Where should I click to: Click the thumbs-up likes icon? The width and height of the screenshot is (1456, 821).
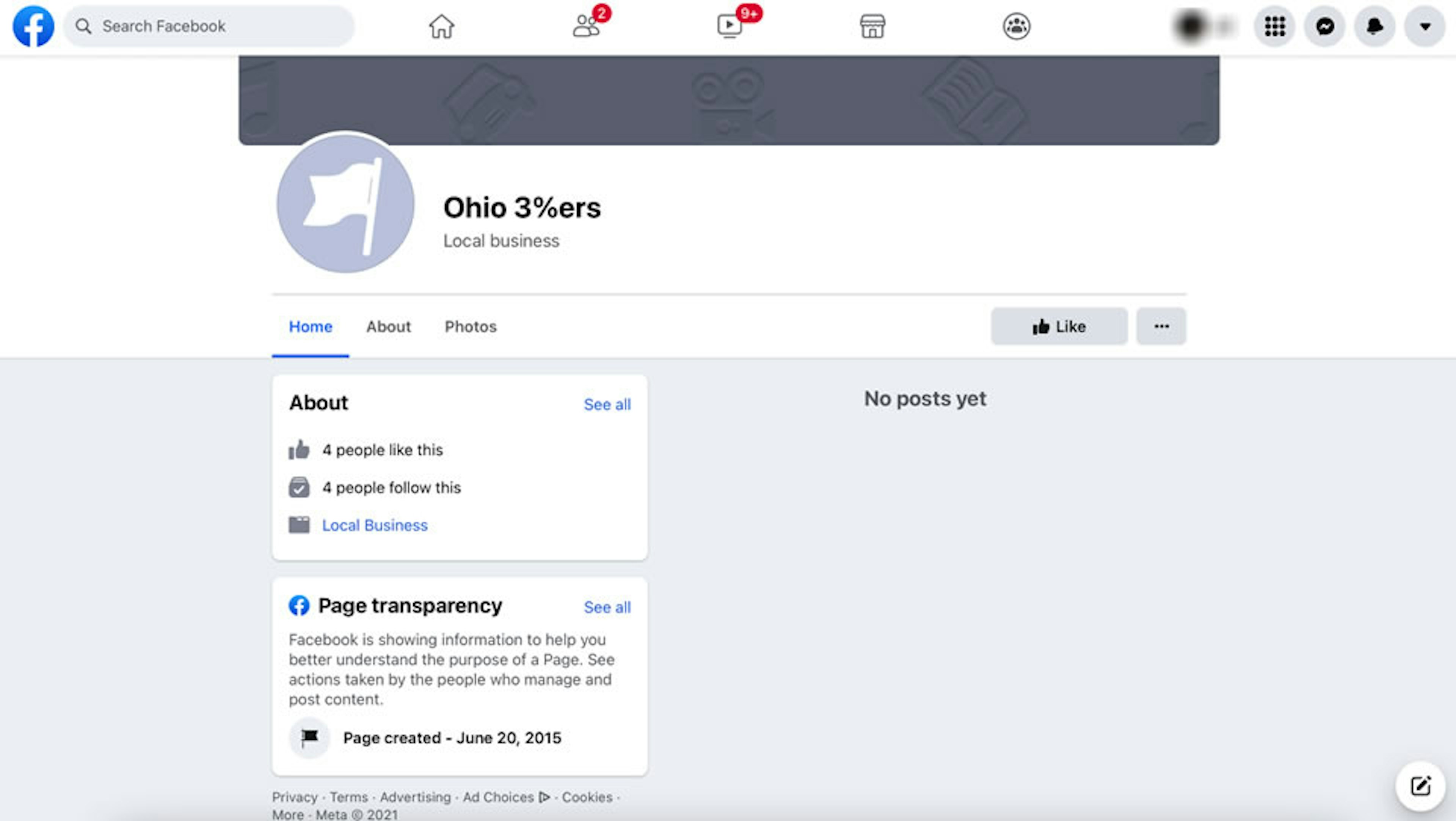coord(299,450)
